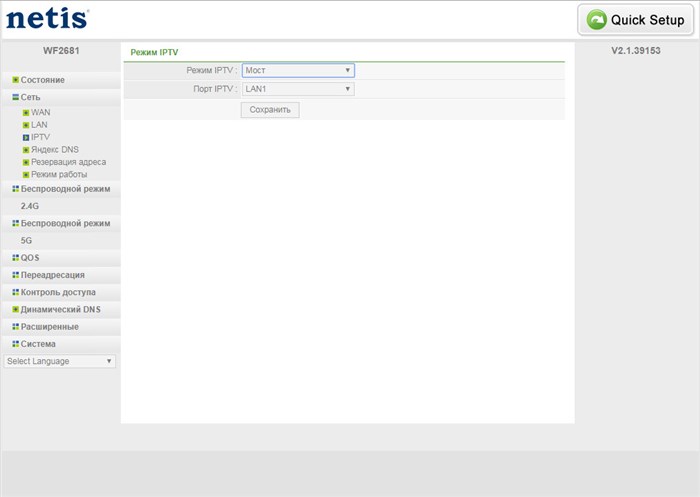Click the icon next to WAN
The width and height of the screenshot is (700, 497).
point(26,113)
